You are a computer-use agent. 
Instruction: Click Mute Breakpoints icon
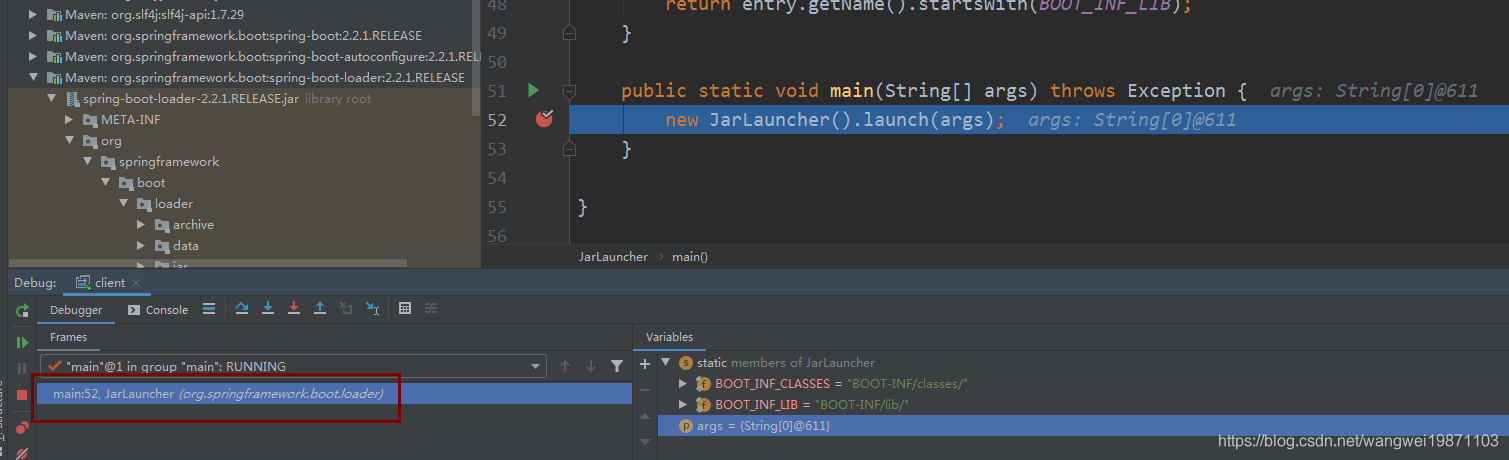22,452
